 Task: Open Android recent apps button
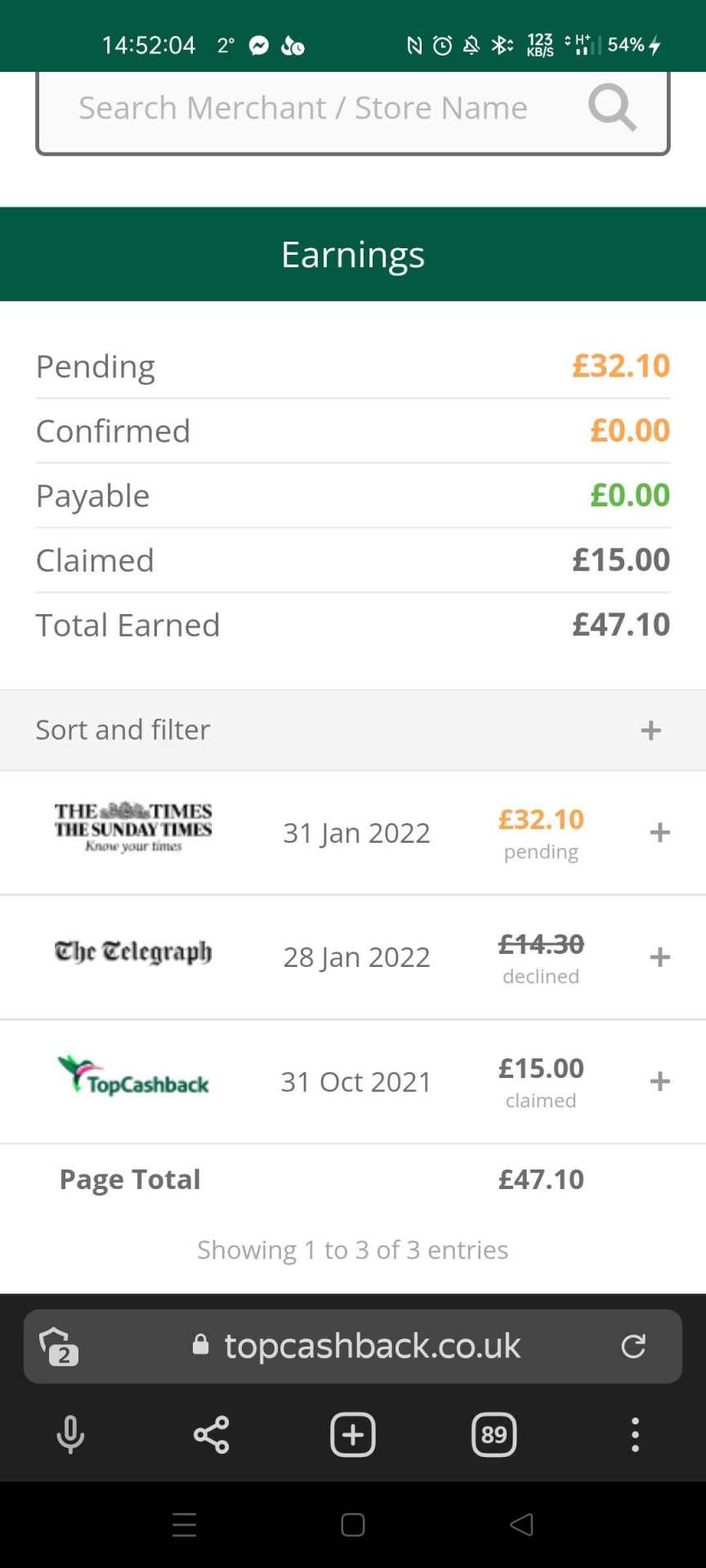(x=185, y=1525)
